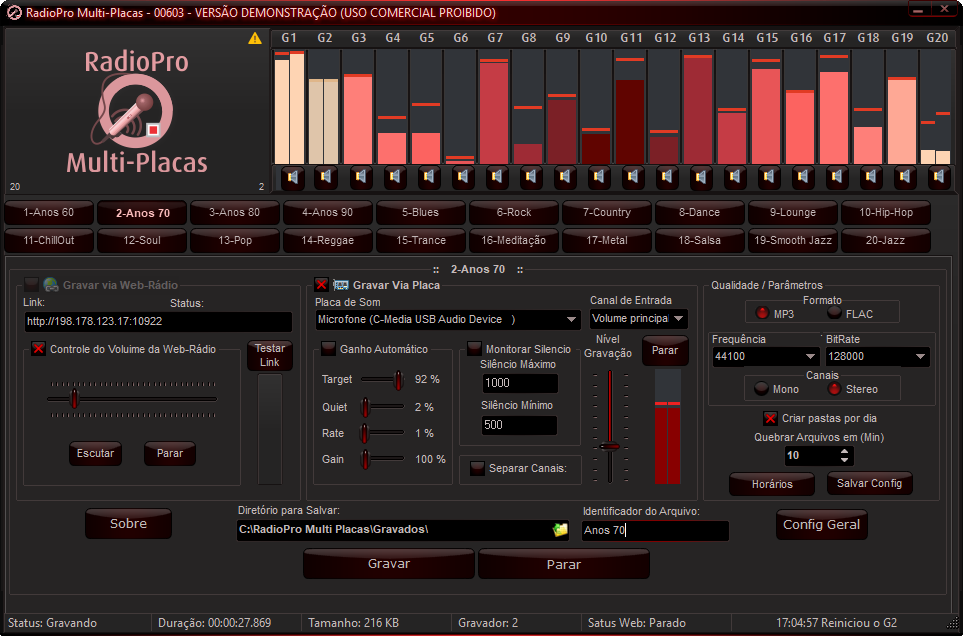
Task: Enable Monitorar Silencio checkbox
Action: tap(474, 349)
